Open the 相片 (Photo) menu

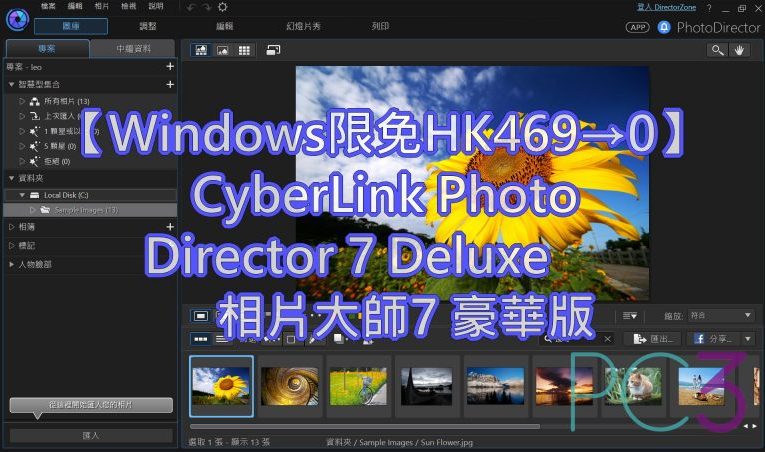[102, 6]
